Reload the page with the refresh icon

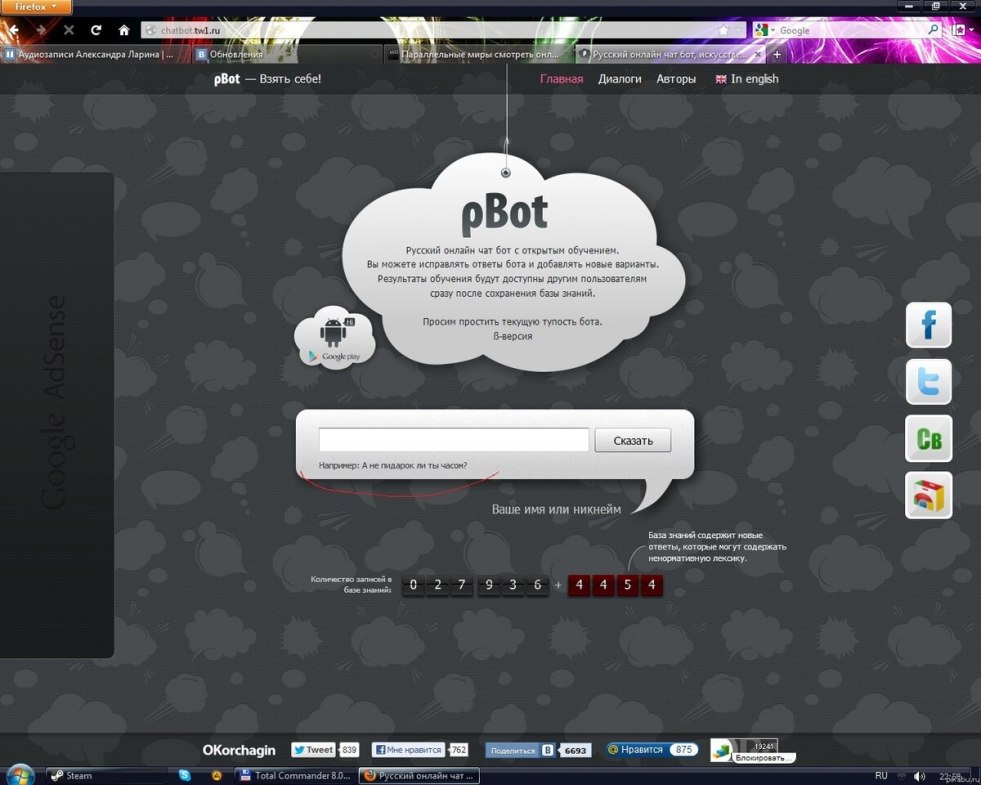[96, 31]
